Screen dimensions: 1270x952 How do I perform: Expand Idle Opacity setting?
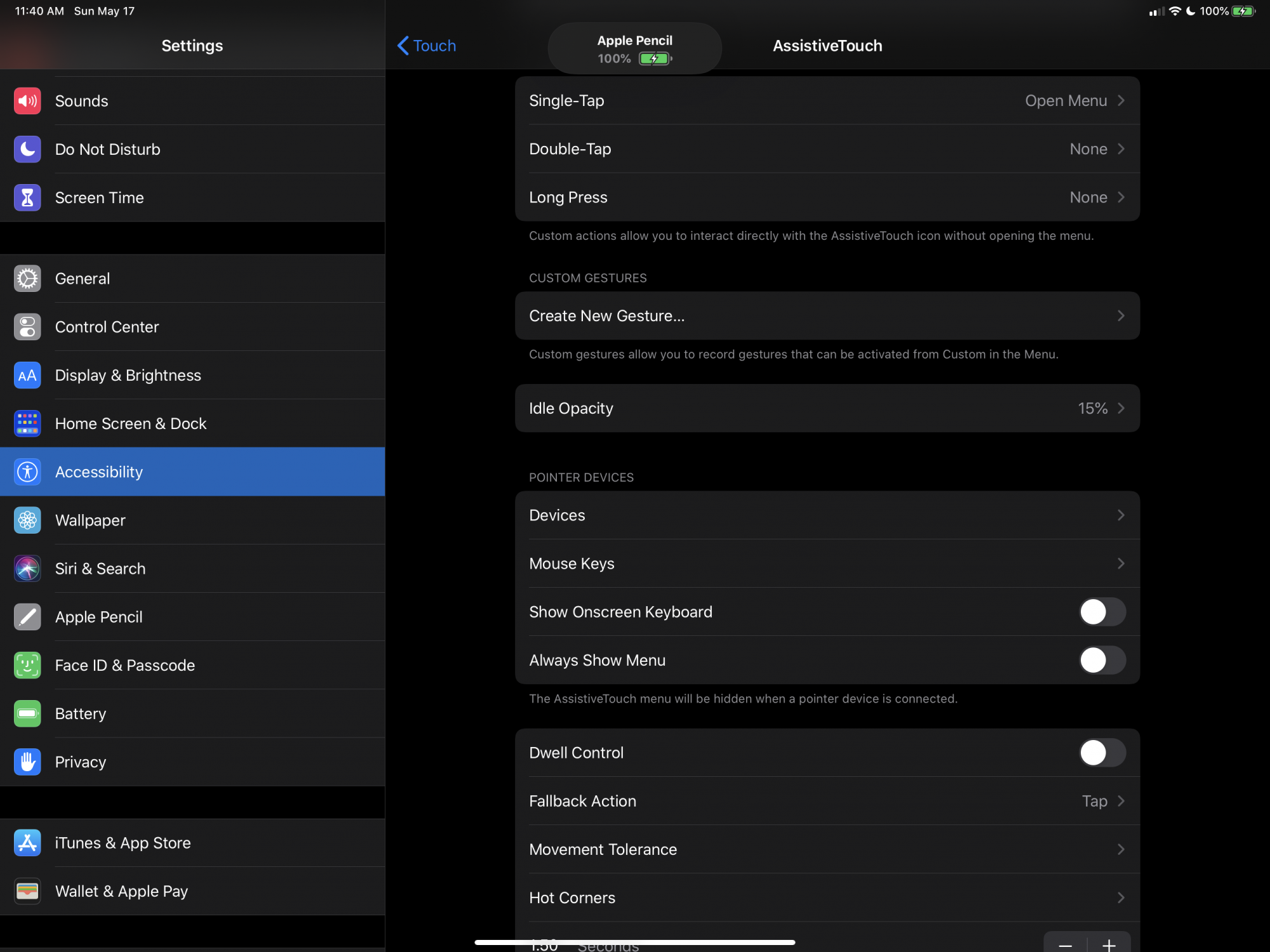(827, 408)
